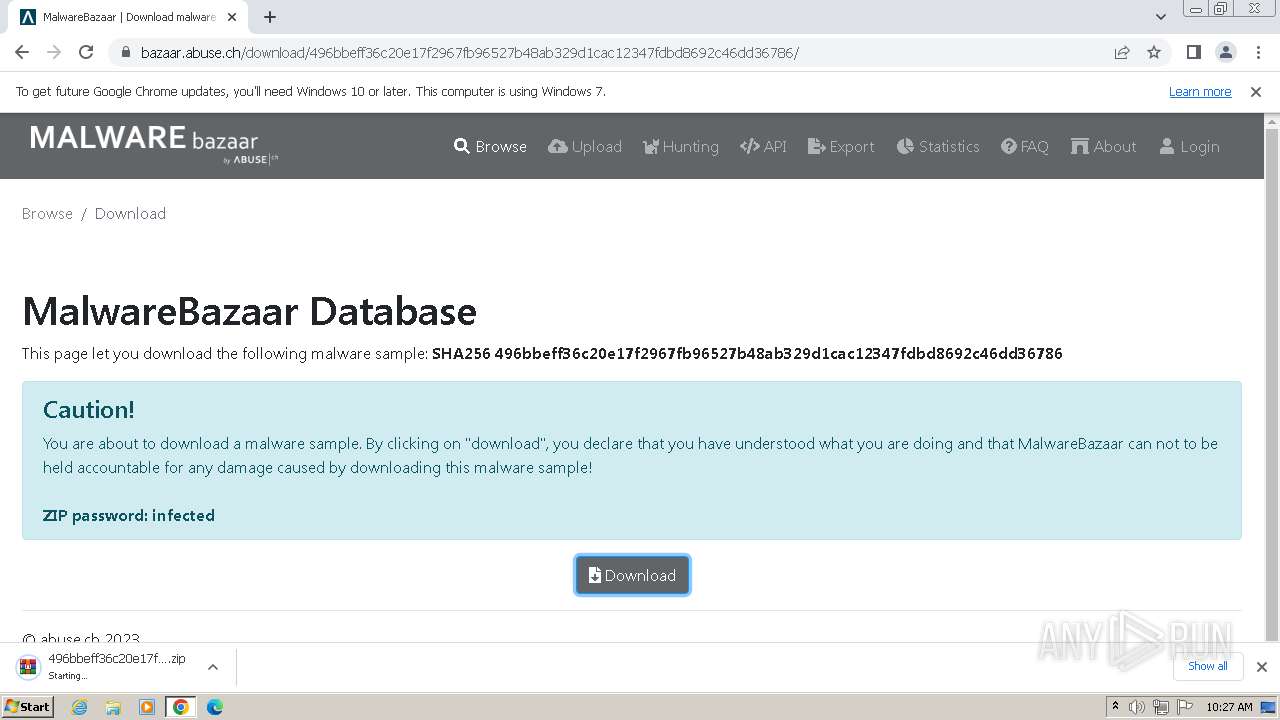The height and width of the screenshot is (720, 1280).
Task: Open the Chrome three-dot menu
Action: pos(1257,52)
